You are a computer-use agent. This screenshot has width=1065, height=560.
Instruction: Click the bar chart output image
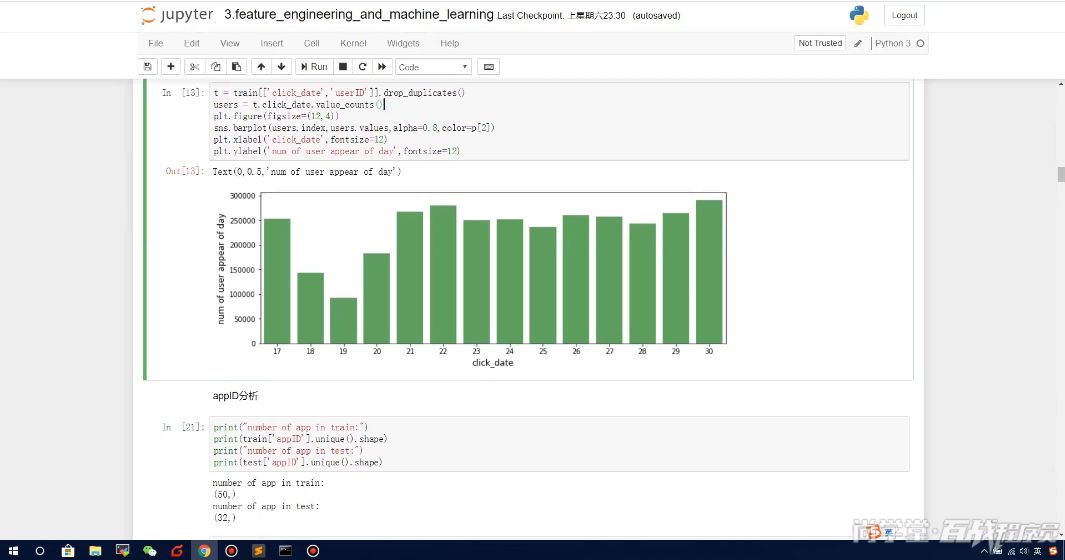point(471,279)
